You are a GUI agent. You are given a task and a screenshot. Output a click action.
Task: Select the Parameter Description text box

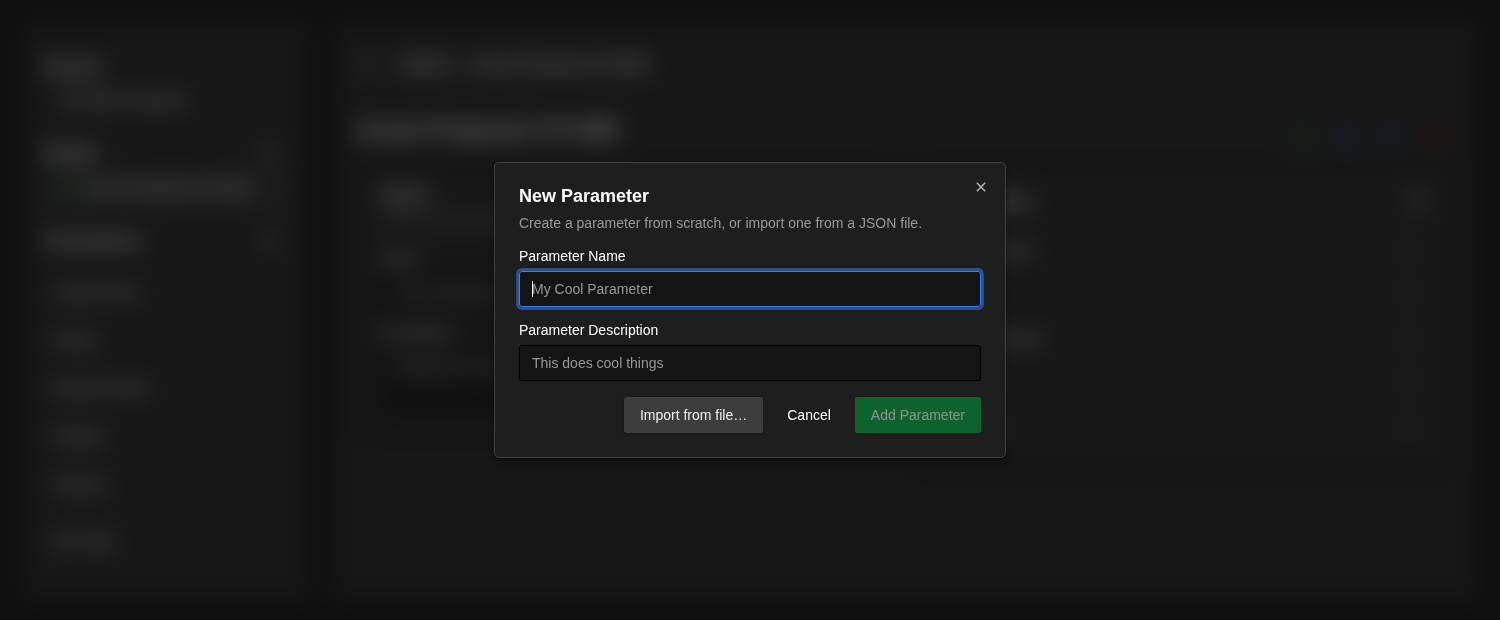(750, 363)
